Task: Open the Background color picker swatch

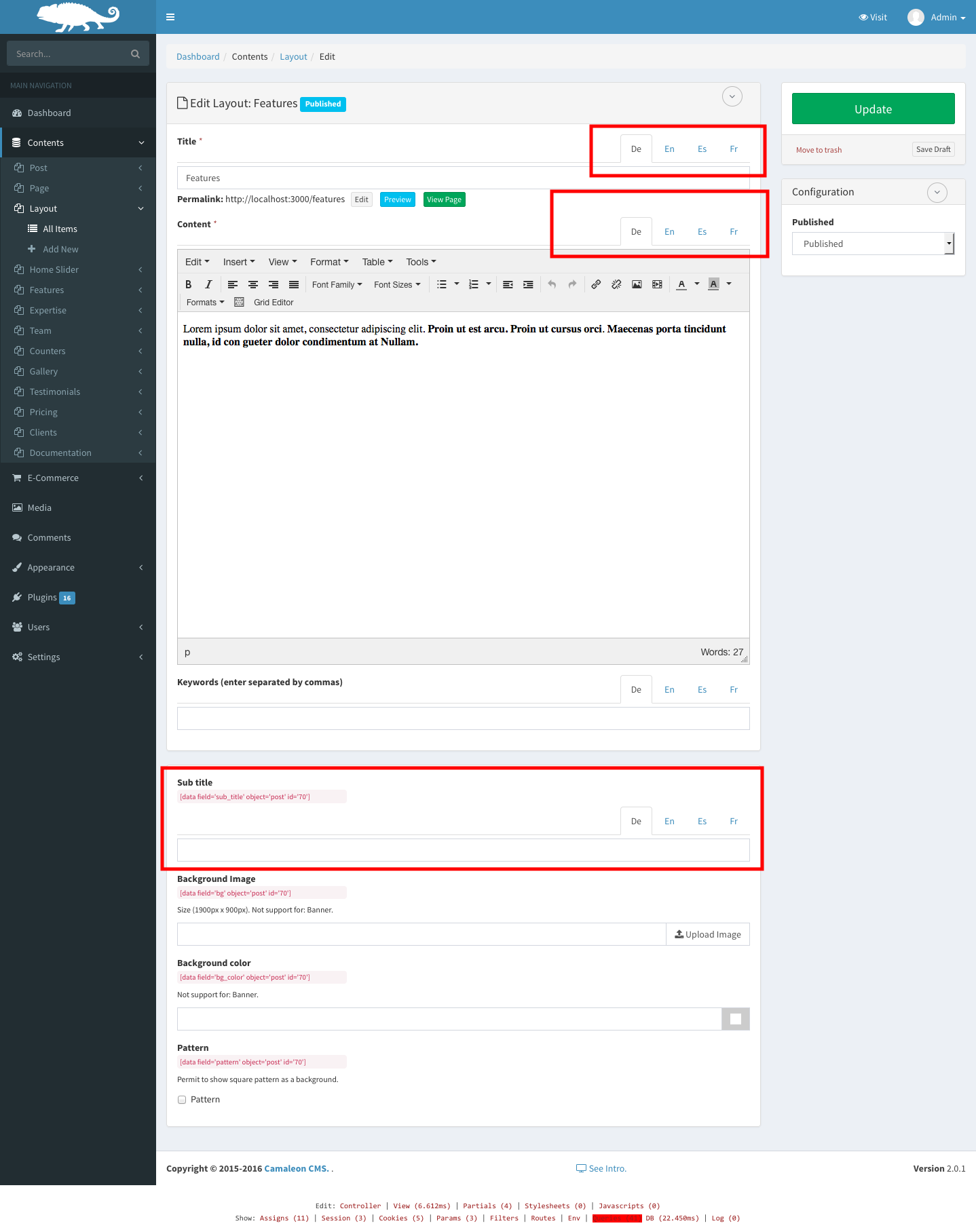Action: point(735,1019)
